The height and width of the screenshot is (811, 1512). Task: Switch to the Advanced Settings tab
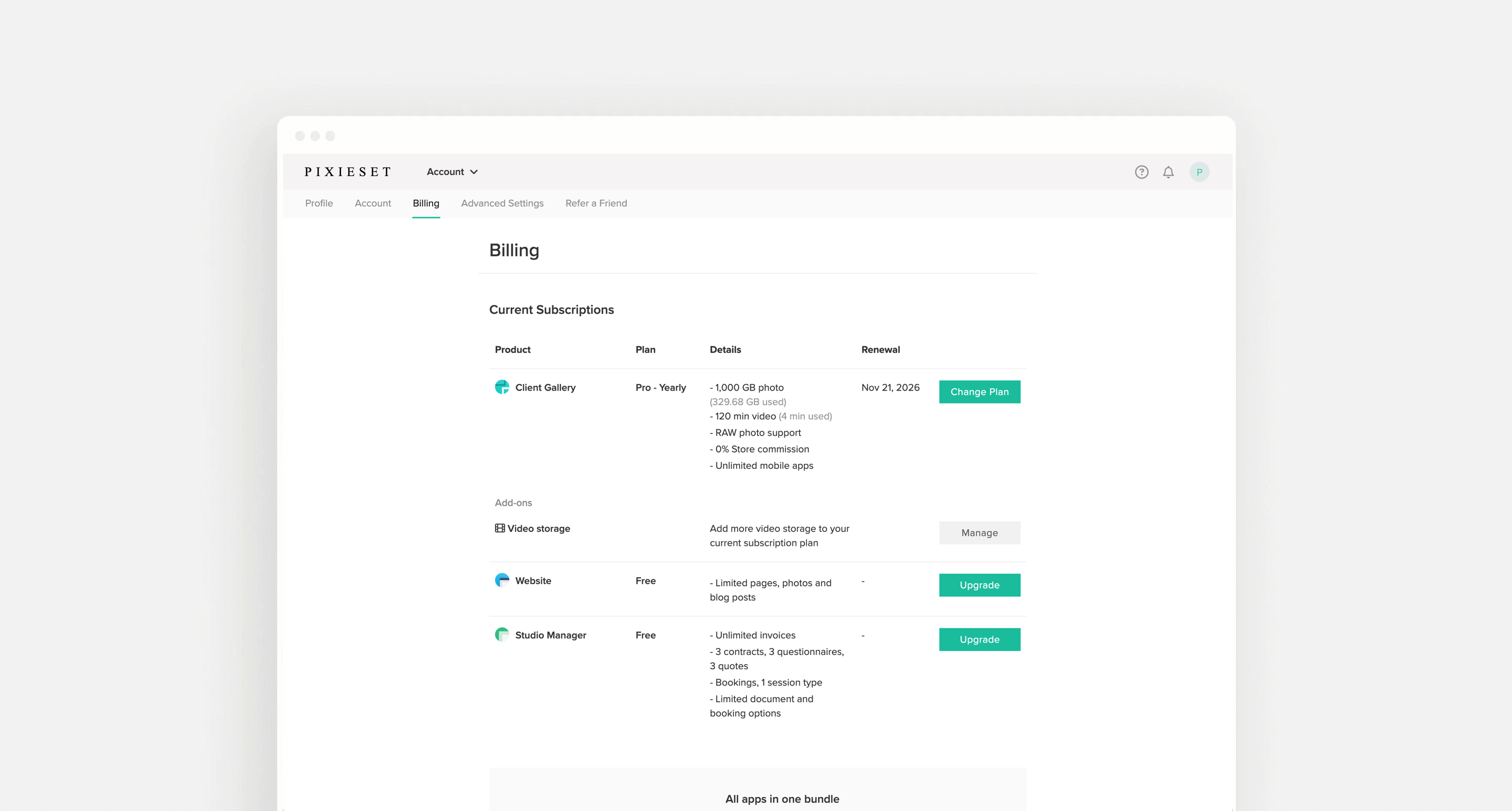coord(502,203)
